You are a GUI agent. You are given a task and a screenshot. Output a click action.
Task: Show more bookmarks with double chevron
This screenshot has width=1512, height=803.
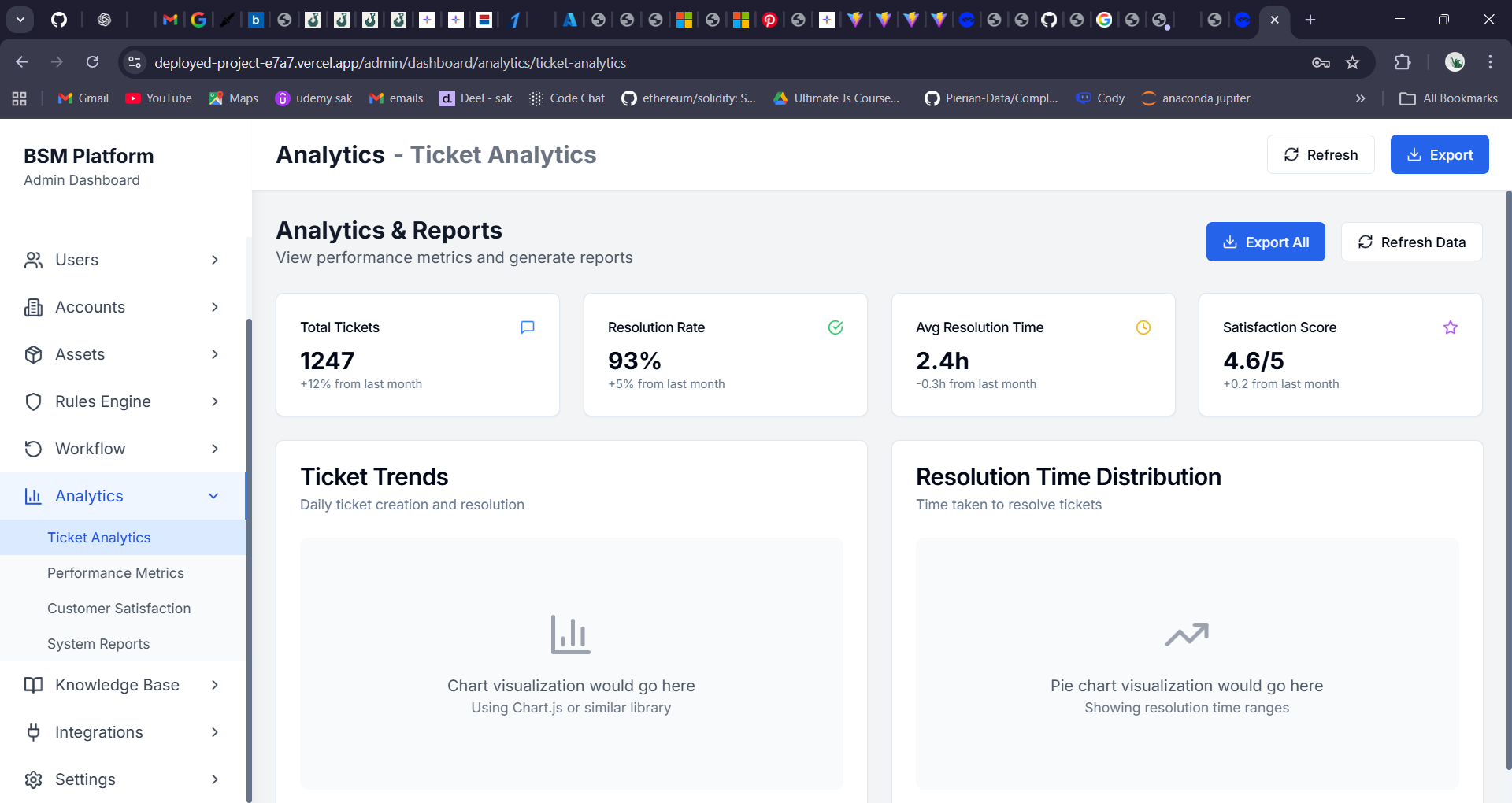click(1360, 98)
